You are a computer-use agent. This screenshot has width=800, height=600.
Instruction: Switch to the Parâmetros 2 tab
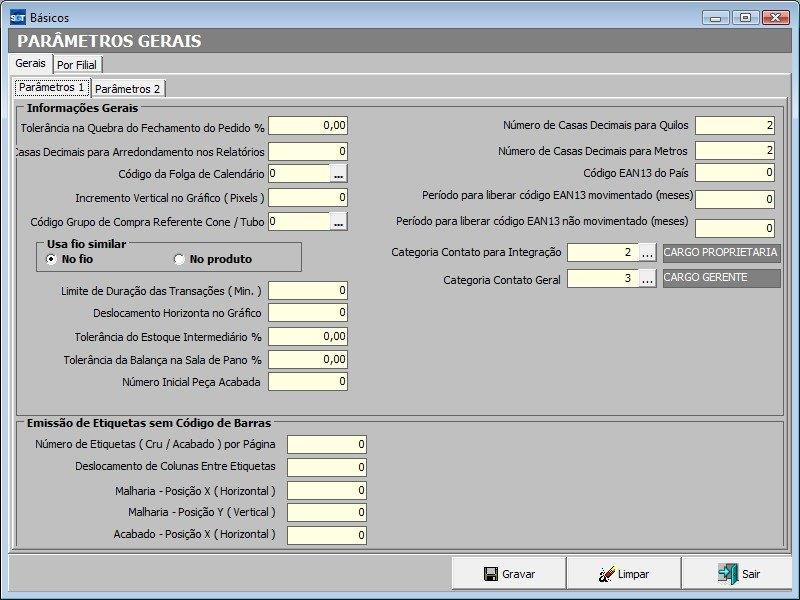coord(128,89)
